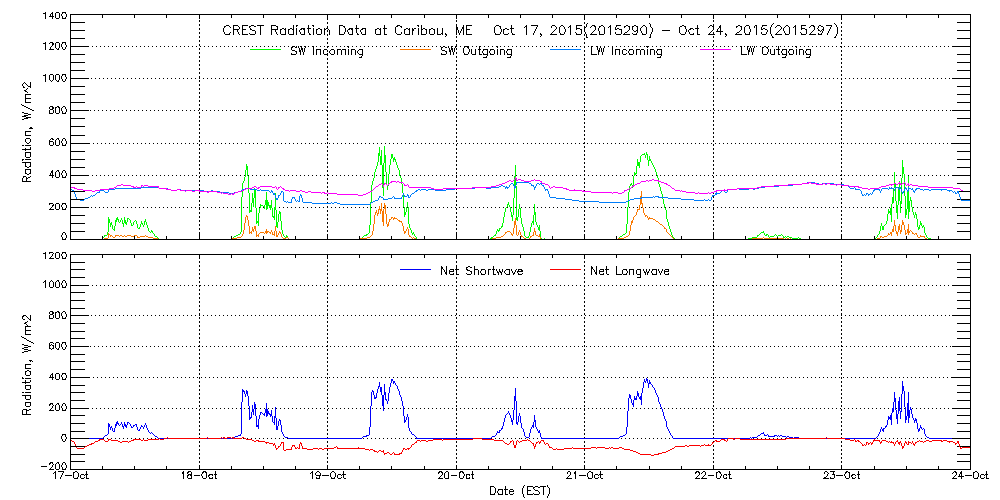Screen dimensions: 1000x500
Task: Pick the blue line swatch beside Net Shortwave
Action: [x=414, y=270]
